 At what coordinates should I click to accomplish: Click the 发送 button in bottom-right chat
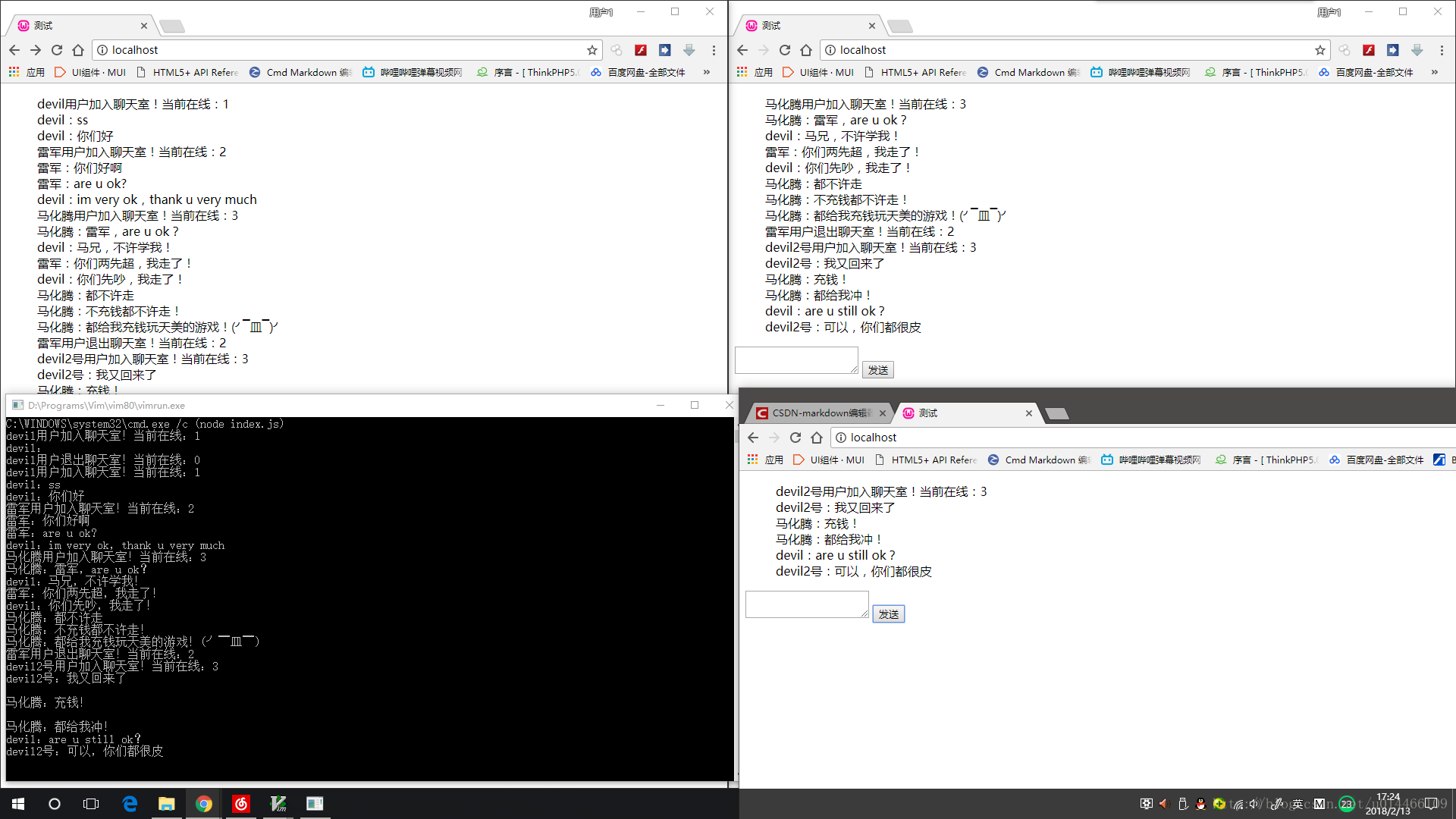click(x=888, y=613)
